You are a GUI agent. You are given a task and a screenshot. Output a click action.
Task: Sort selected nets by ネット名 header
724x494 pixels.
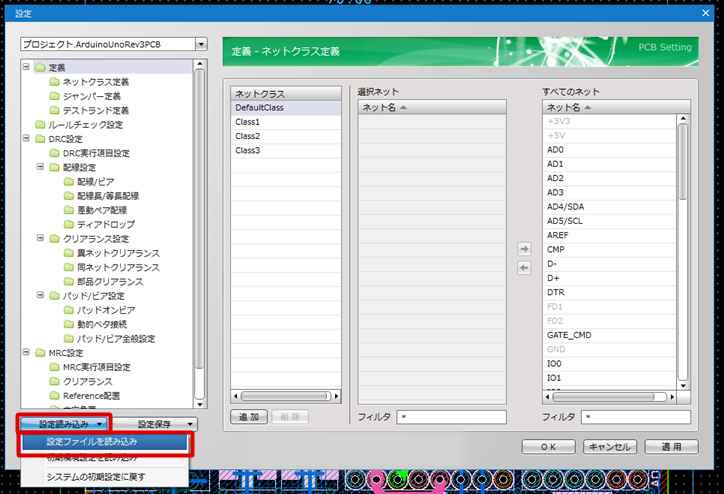click(432, 107)
